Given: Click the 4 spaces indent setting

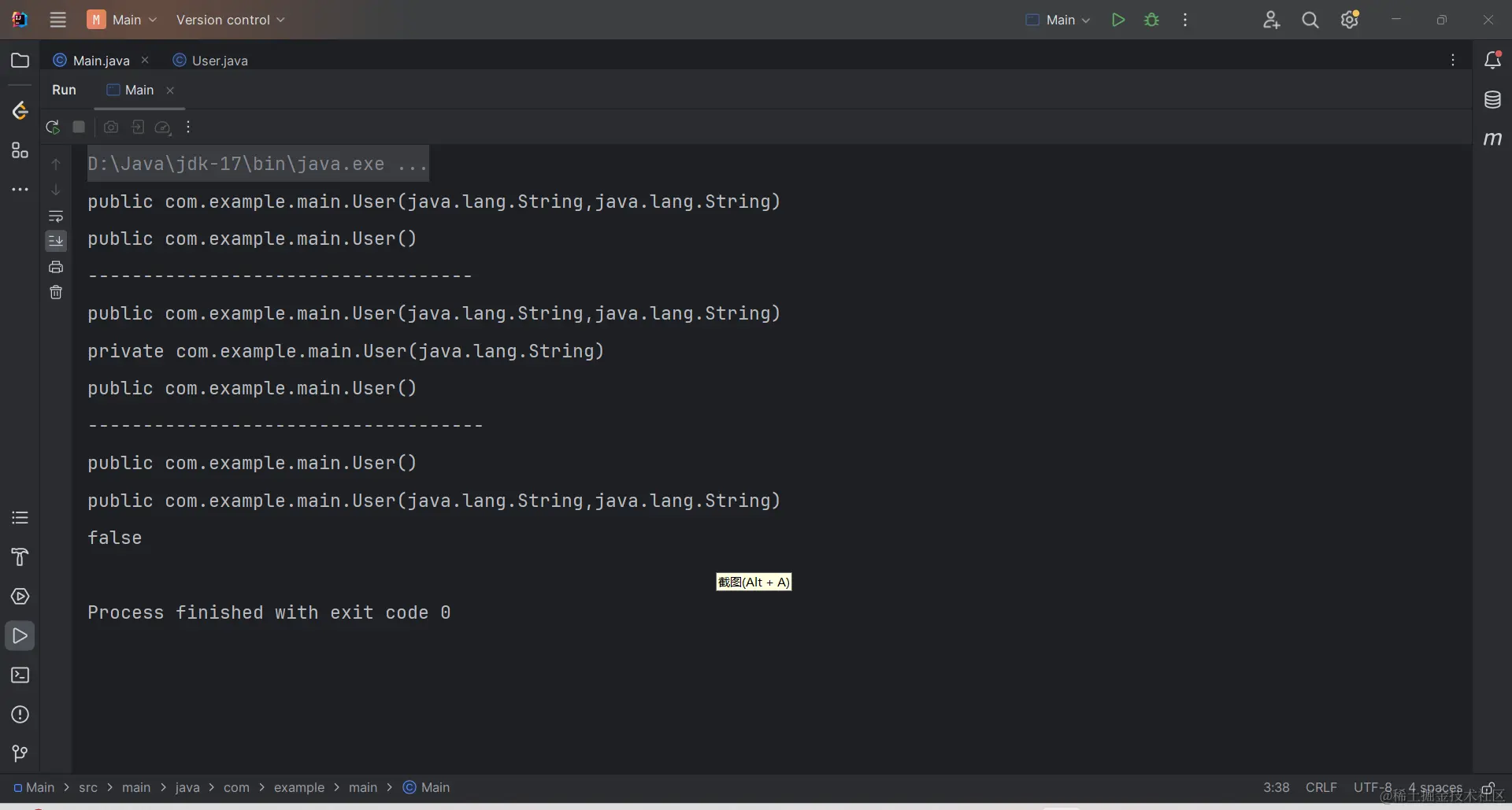Looking at the screenshot, I should [x=1435, y=787].
